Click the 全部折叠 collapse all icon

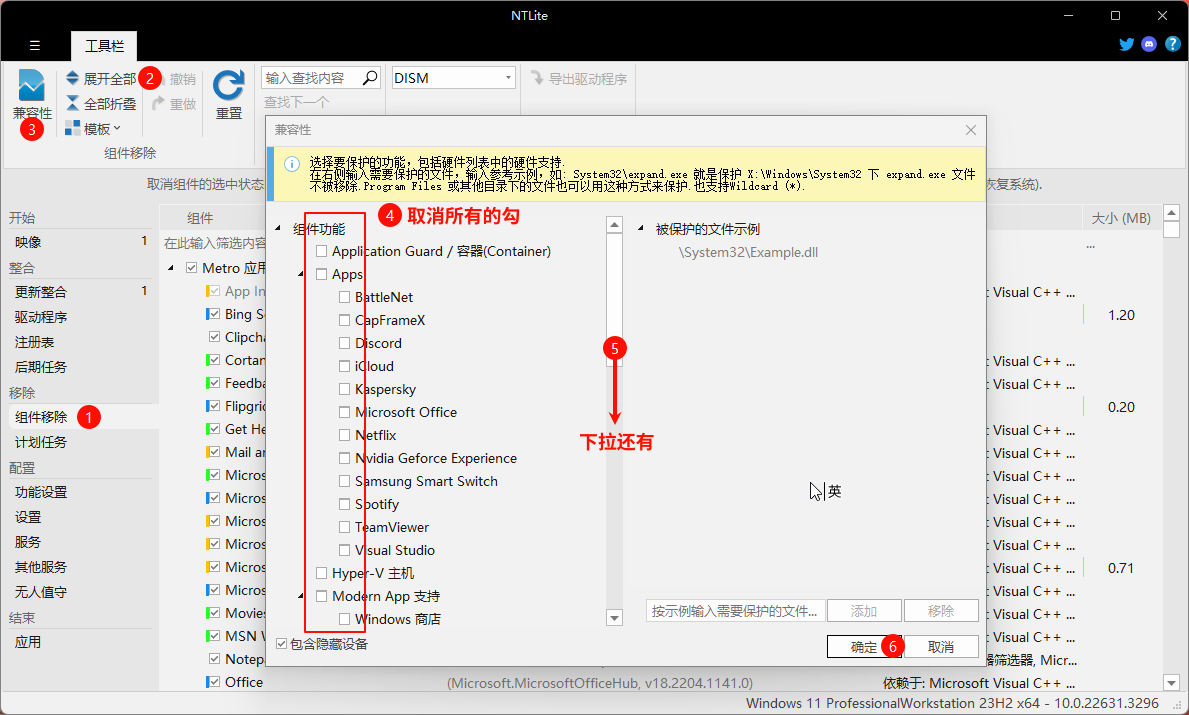73,103
